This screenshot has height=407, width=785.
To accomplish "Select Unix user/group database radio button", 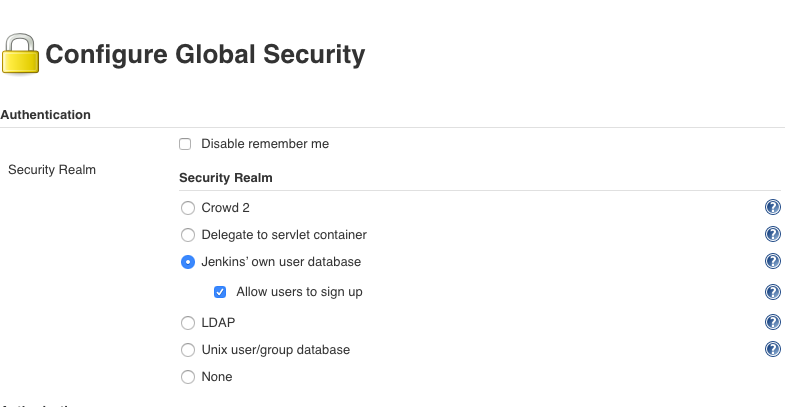I will (x=187, y=350).
